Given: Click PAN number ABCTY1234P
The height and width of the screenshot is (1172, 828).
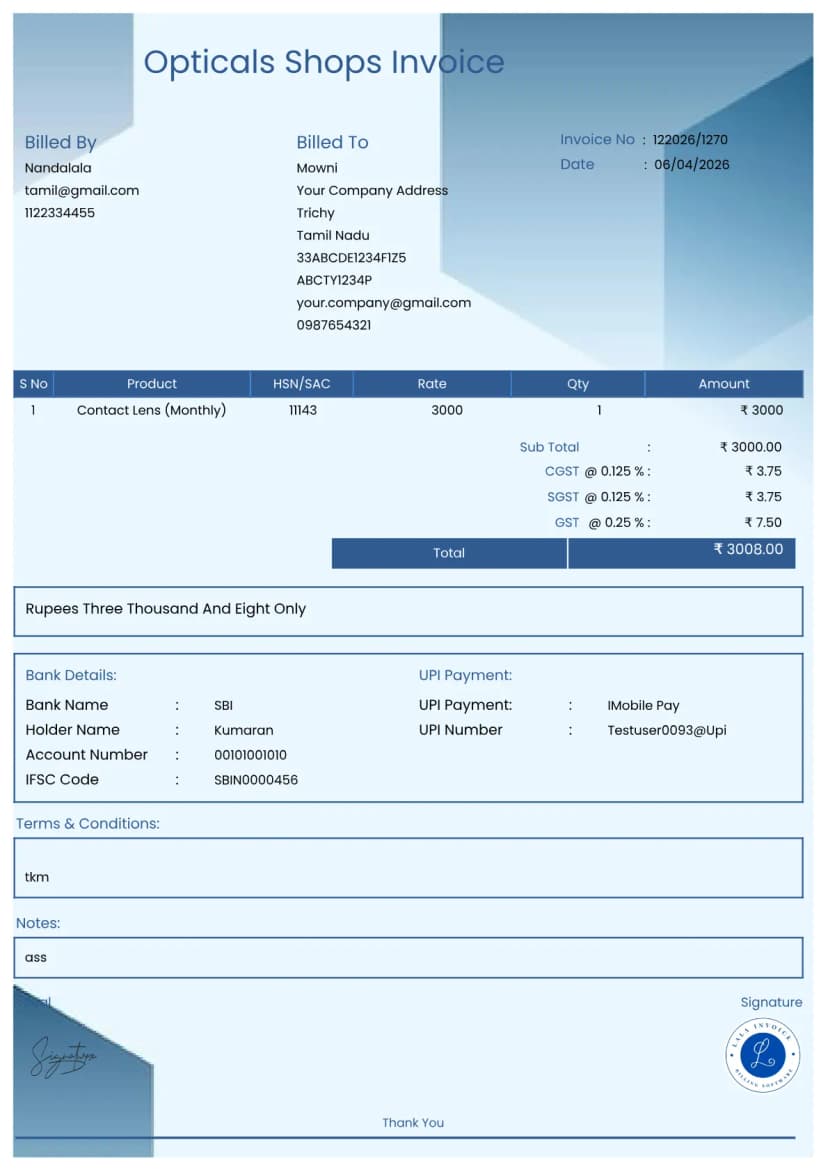Looking at the screenshot, I should [334, 280].
